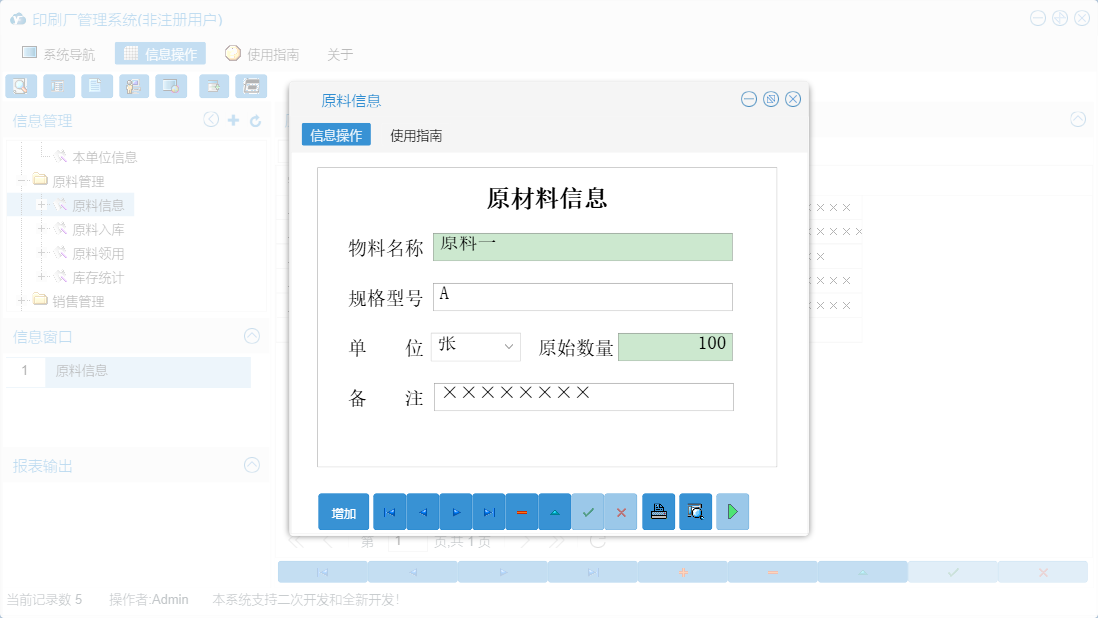The image size is (1098, 618).
Task: Open print dialog with printer icon
Action: coord(658,511)
